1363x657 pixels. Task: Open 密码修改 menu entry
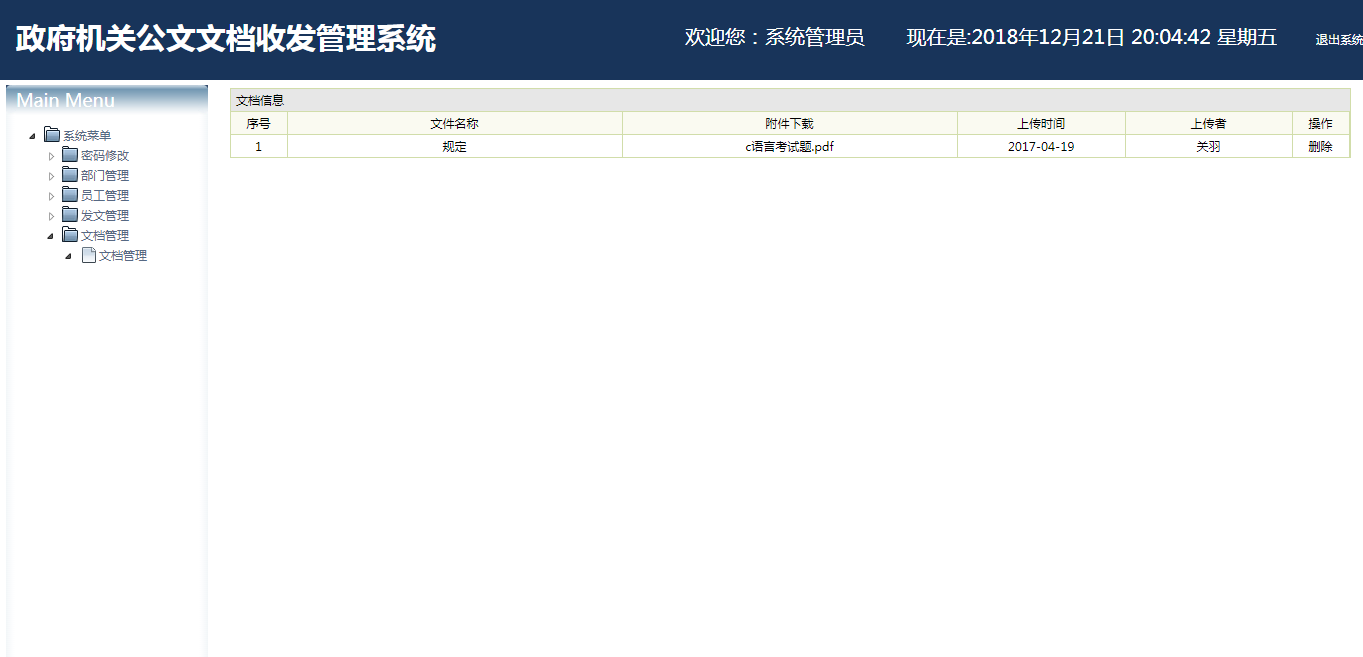[105, 156]
